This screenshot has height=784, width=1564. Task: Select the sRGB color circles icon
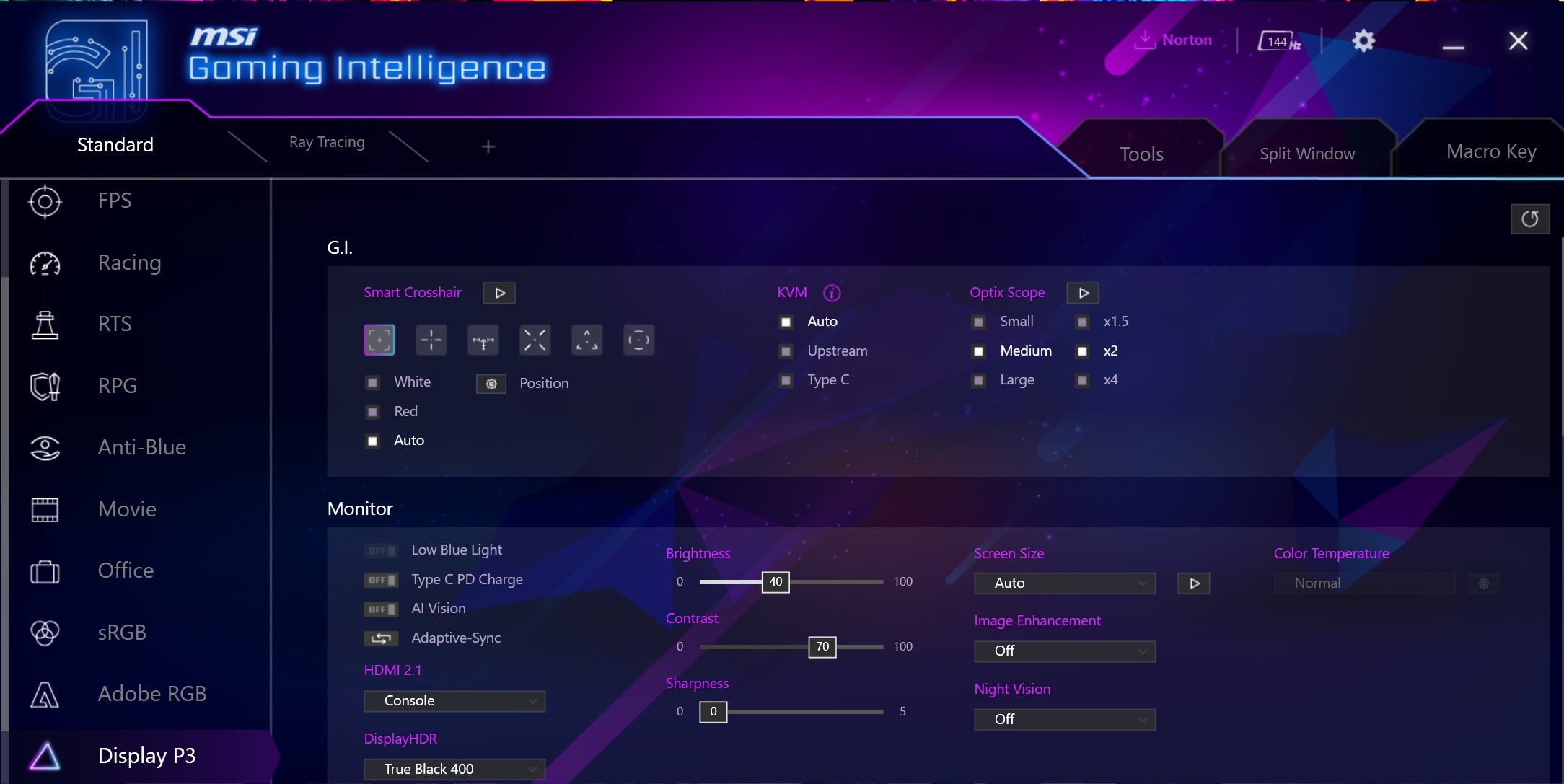pyautogui.click(x=45, y=633)
